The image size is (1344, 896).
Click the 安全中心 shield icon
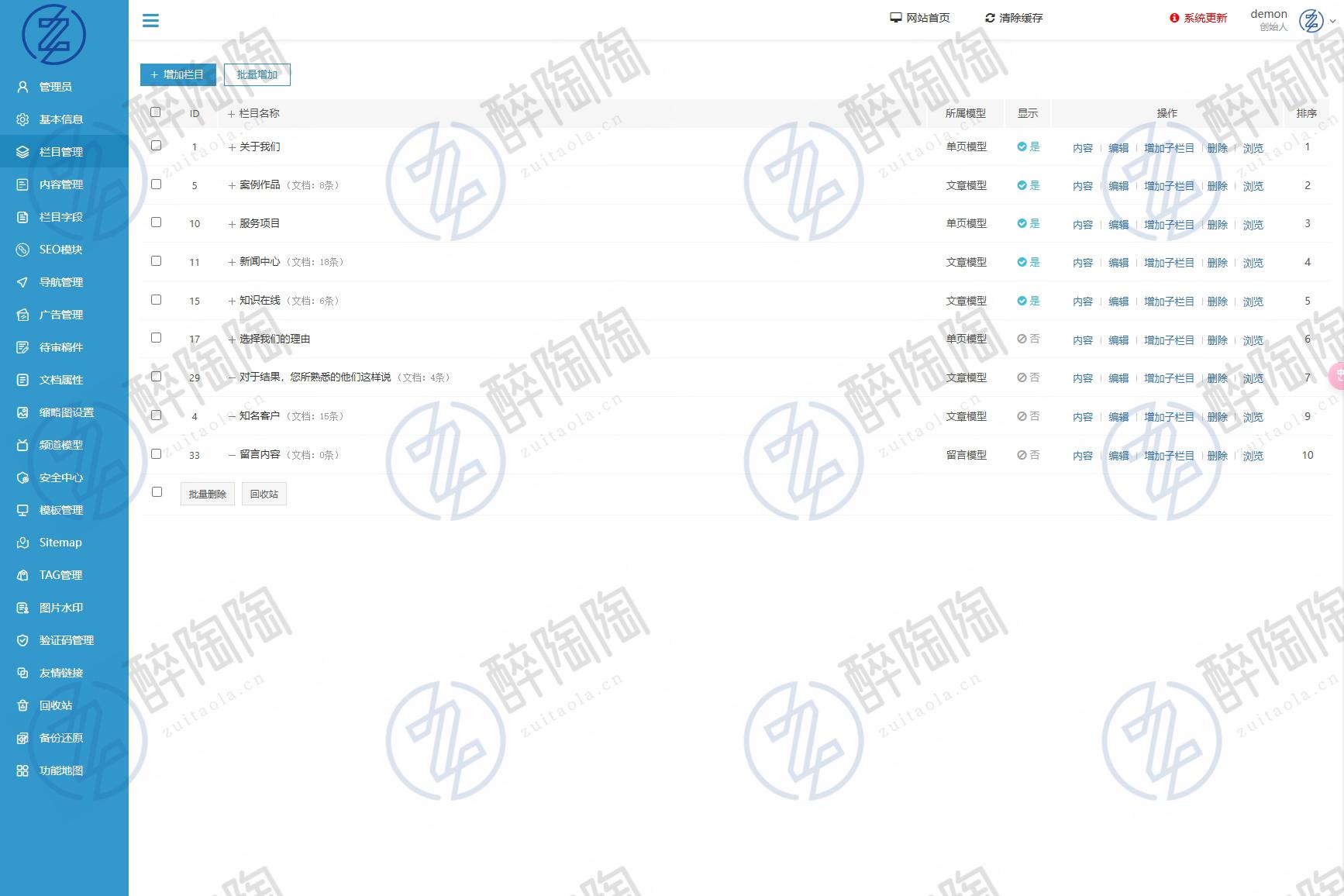click(22, 477)
